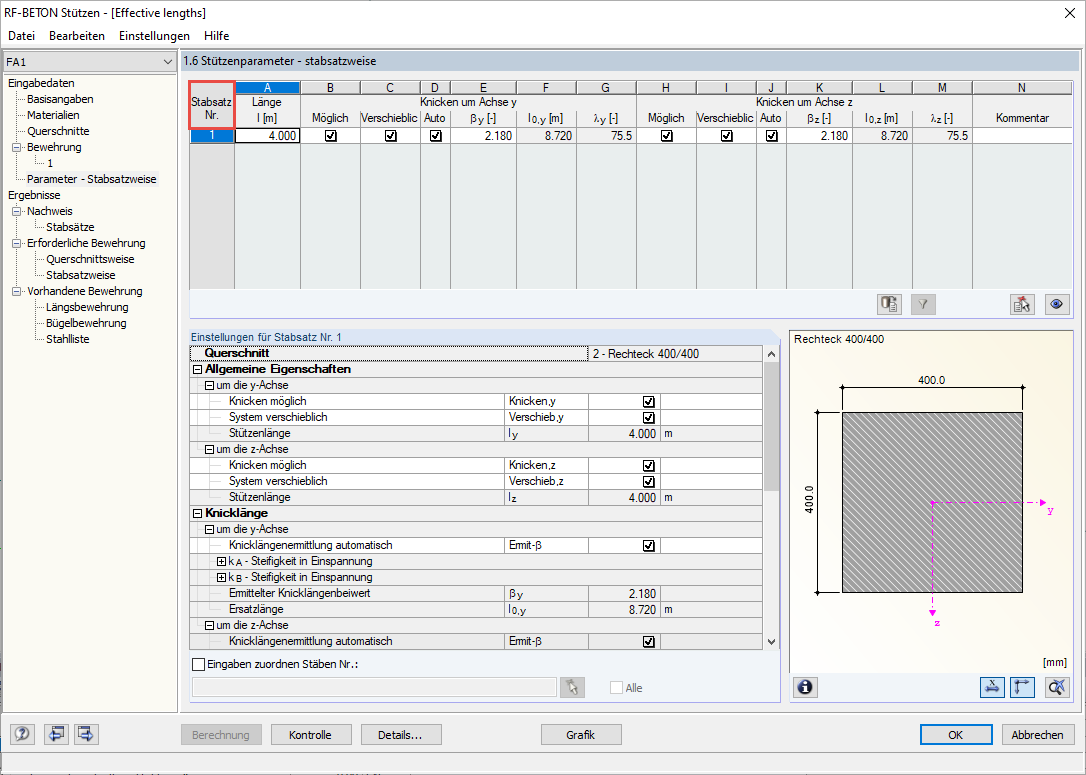This screenshot has width=1086, height=775.
Task: Toggle Knicken,y checkbox in settings list
Action: pyautogui.click(x=648, y=402)
